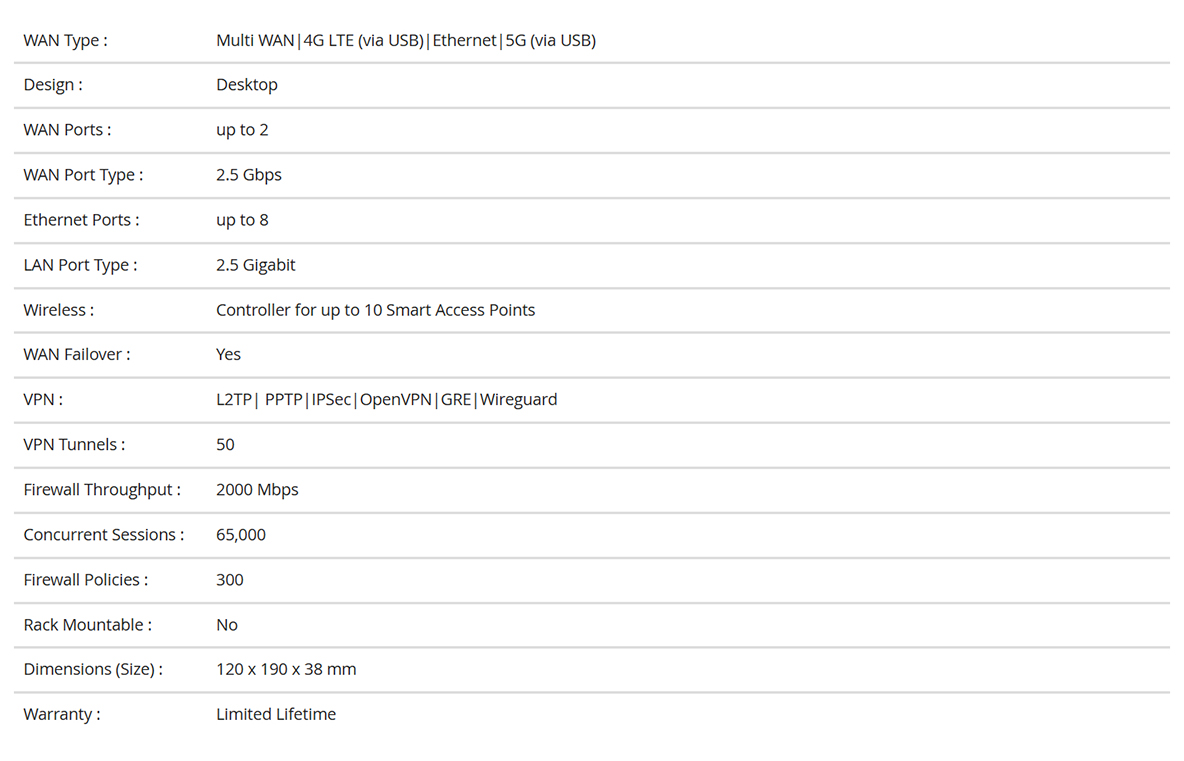The width and height of the screenshot is (1184, 761).
Task: Click the Concurrent Sessions label
Action: point(104,535)
